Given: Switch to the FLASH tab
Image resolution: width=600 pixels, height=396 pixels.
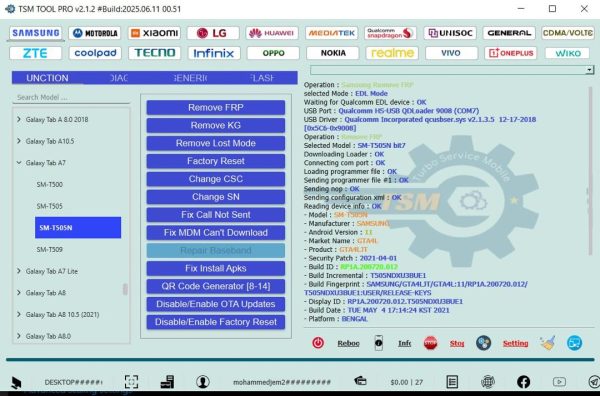Looking at the screenshot, I should [262, 78].
